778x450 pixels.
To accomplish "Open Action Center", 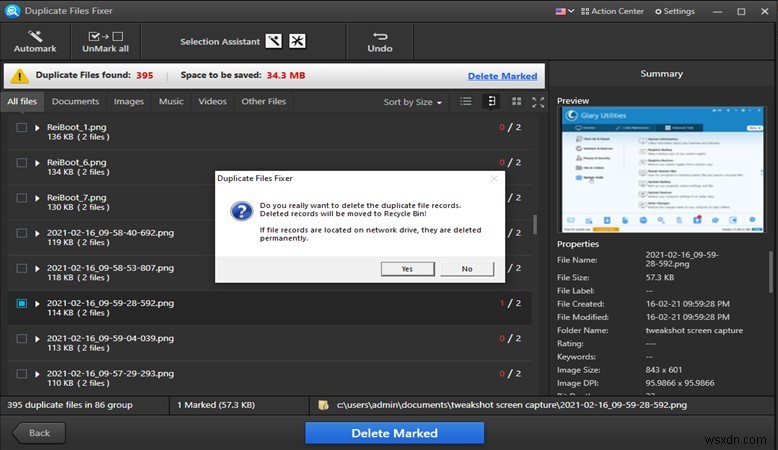I will [x=612, y=11].
